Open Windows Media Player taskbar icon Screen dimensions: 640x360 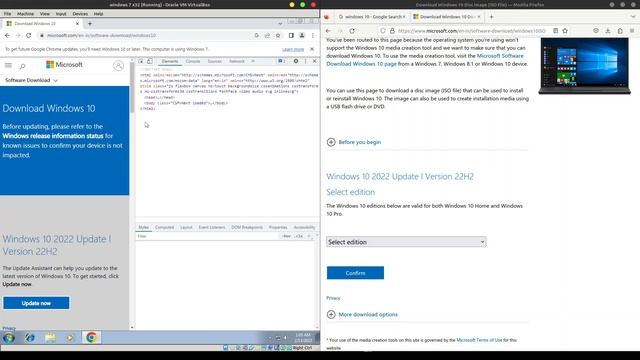coord(70,338)
